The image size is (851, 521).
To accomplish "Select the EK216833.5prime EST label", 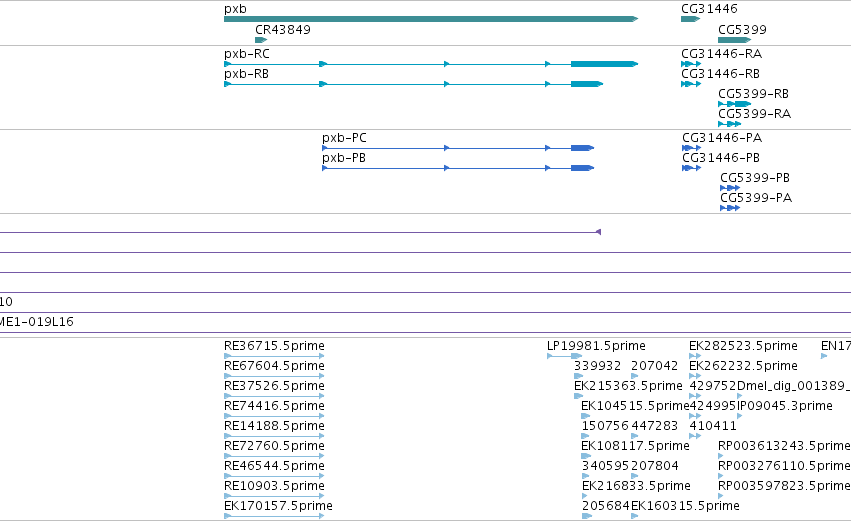I will (x=636, y=487).
